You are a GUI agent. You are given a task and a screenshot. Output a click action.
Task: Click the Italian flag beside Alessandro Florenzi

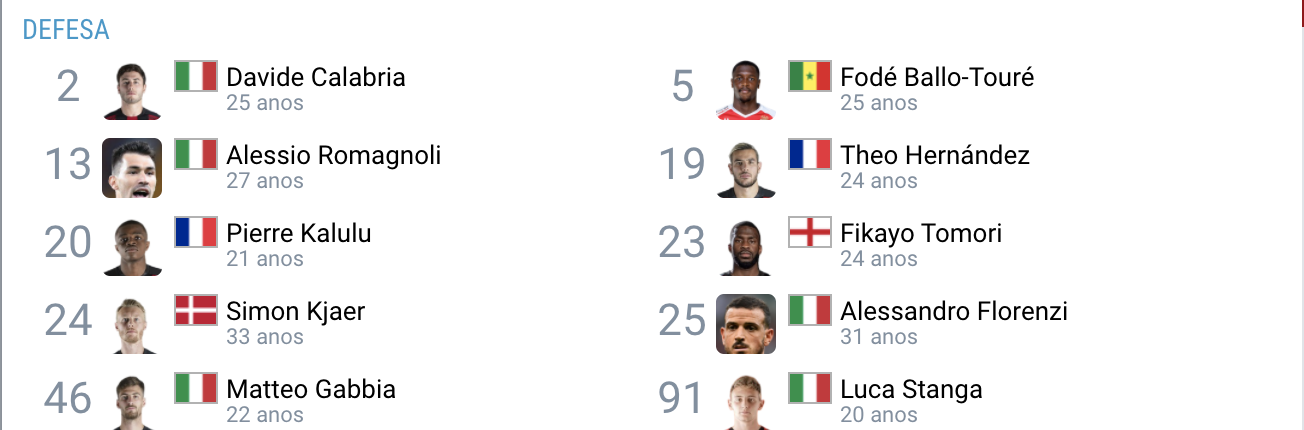(810, 310)
